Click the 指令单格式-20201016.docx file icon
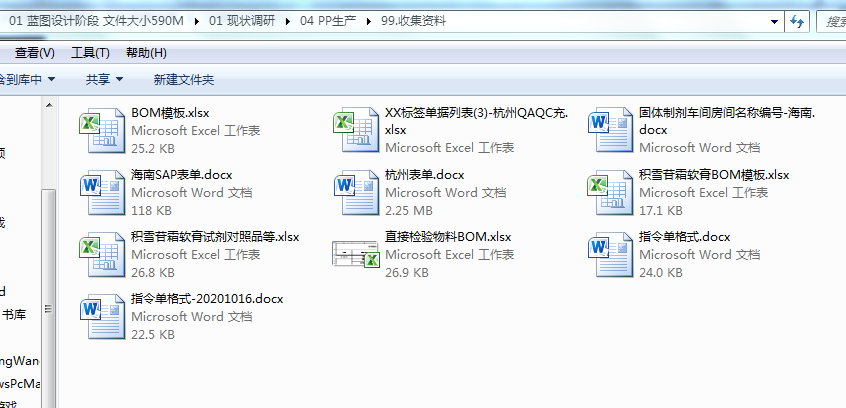This screenshot has height=408, width=846. click(x=98, y=316)
